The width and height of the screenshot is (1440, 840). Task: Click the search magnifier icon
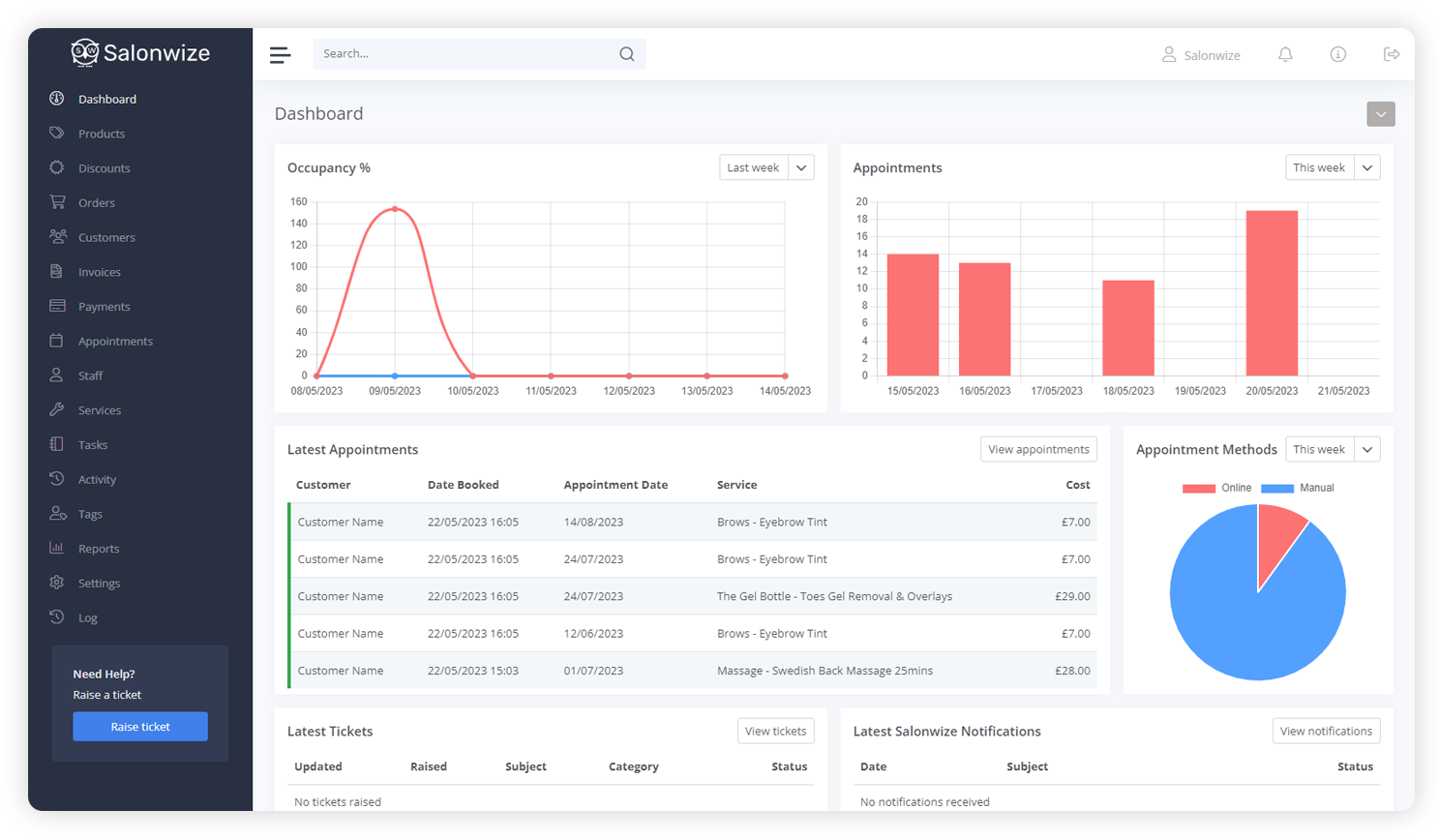[x=627, y=54]
